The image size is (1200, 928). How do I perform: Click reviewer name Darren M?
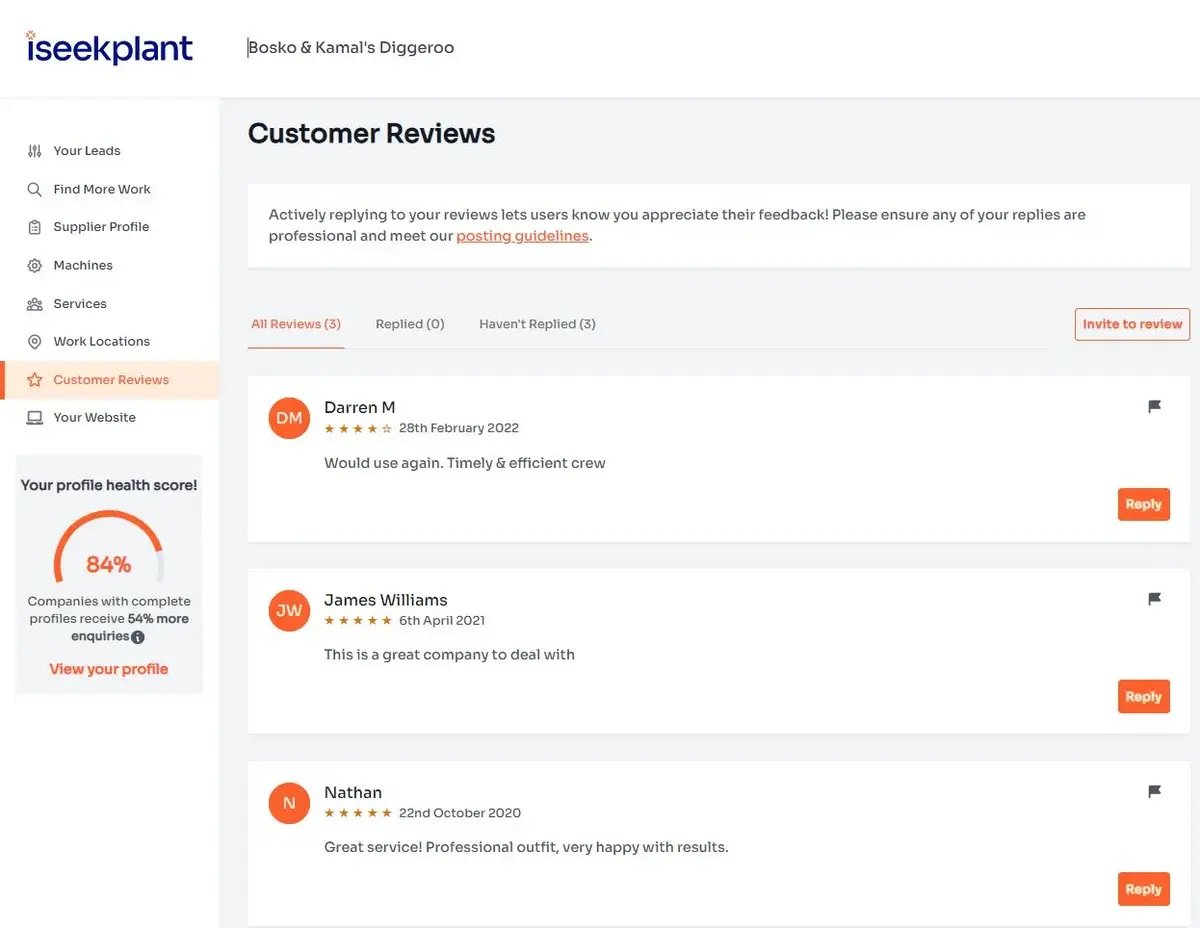point(360,407)
